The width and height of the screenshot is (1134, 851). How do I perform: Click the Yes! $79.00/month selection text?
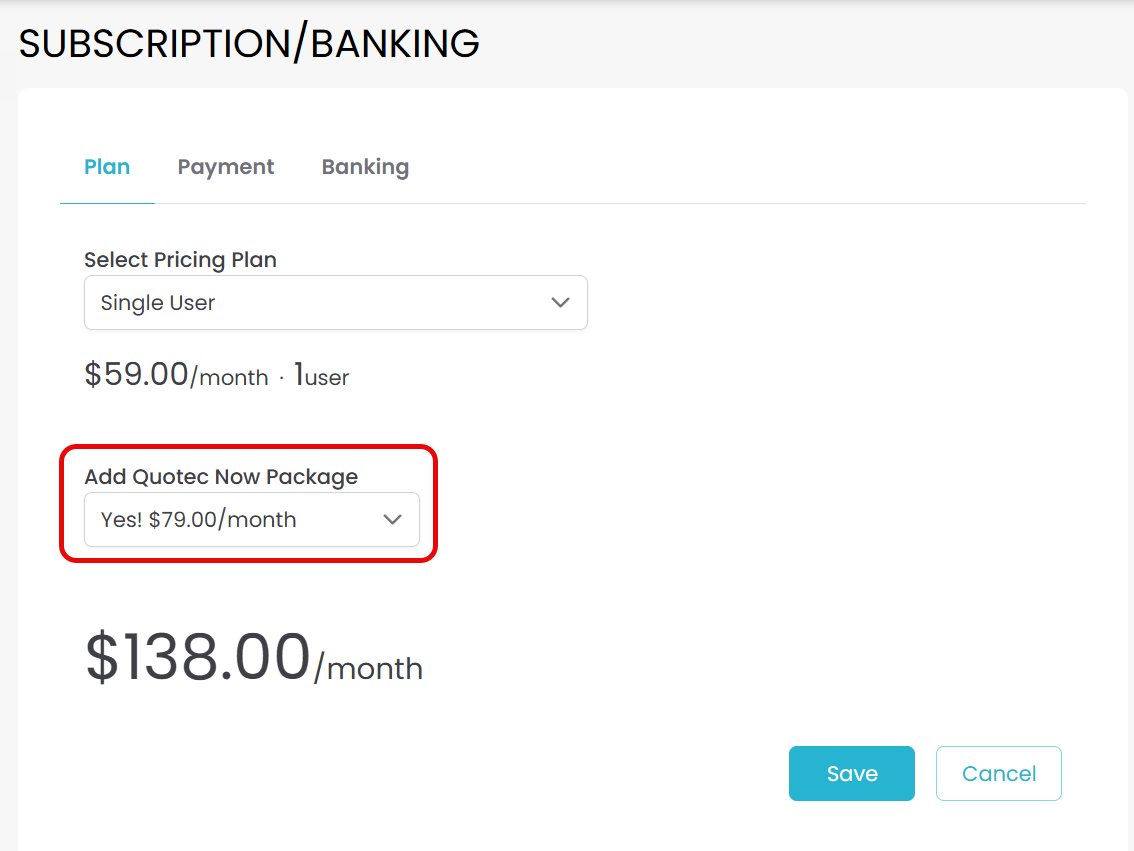[199, 520]
